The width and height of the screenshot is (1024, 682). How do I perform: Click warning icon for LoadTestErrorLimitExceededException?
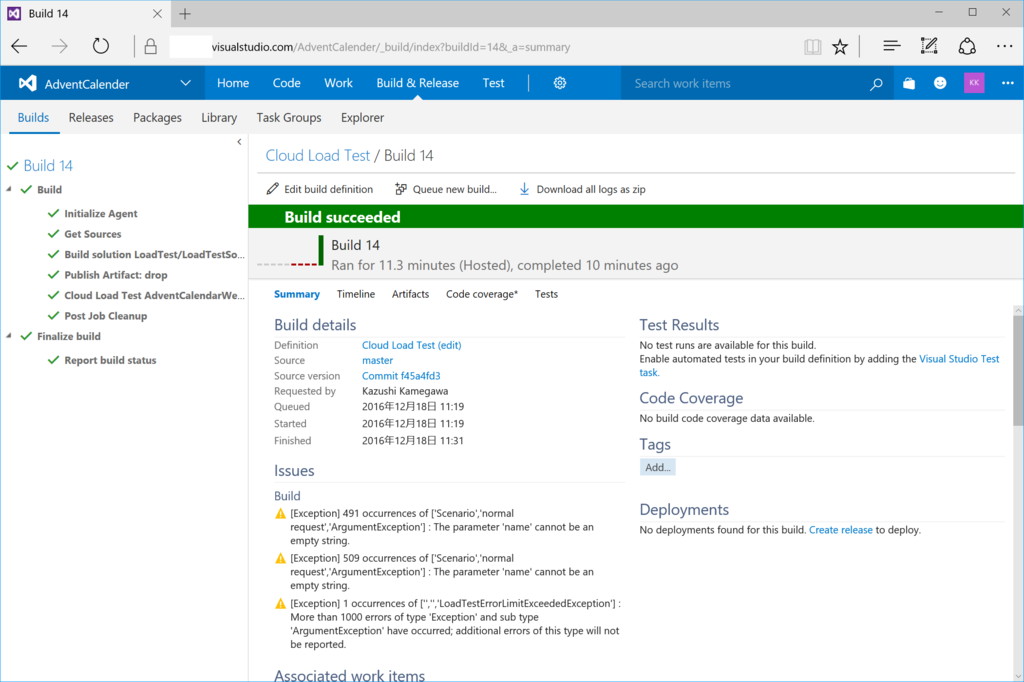(x=280, y=604)
